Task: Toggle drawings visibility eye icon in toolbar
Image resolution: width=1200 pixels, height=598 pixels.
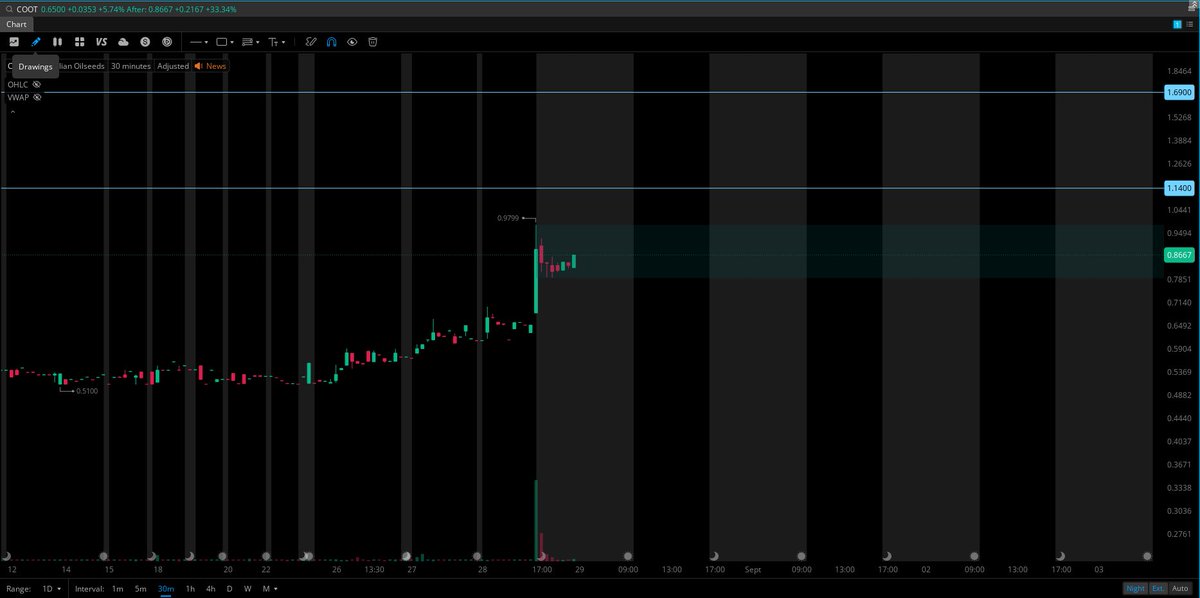Action: 352,42
